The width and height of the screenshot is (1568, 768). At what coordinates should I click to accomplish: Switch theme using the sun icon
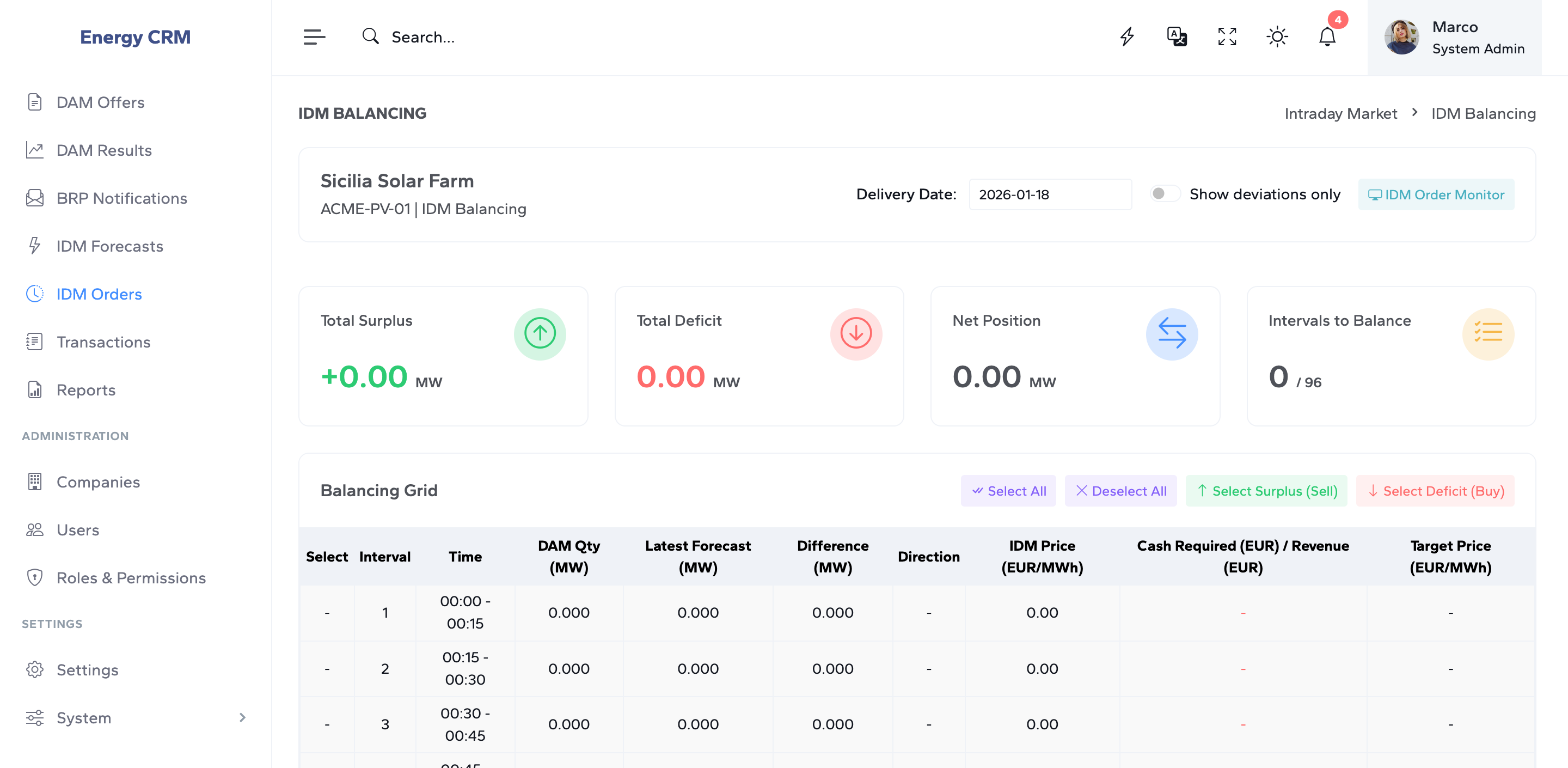1276,37
